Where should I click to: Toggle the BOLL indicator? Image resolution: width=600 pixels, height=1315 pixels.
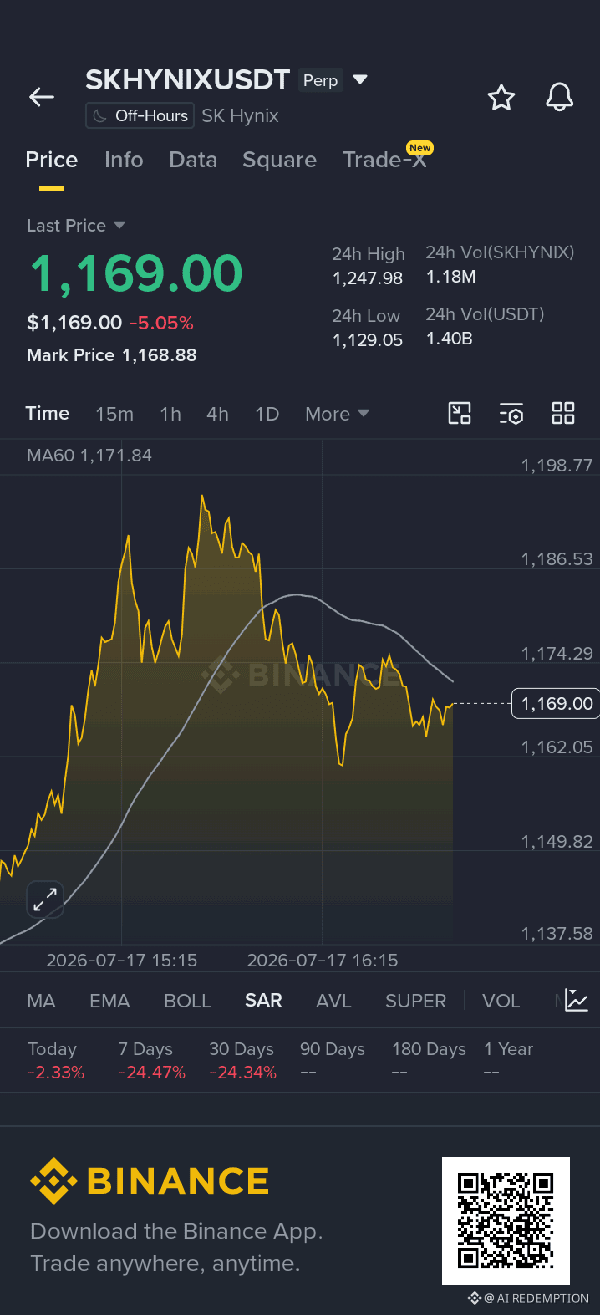pos(187,1001)
